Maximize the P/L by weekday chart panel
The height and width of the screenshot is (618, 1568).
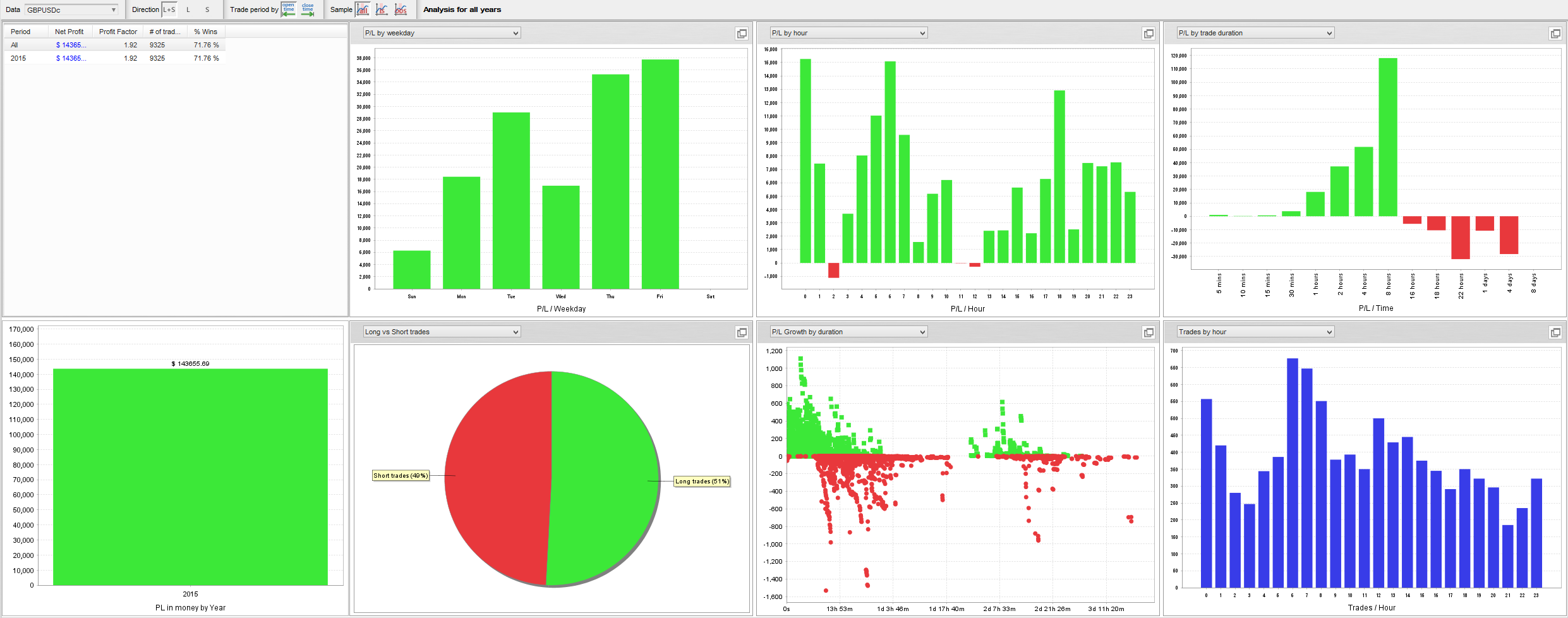742,33
